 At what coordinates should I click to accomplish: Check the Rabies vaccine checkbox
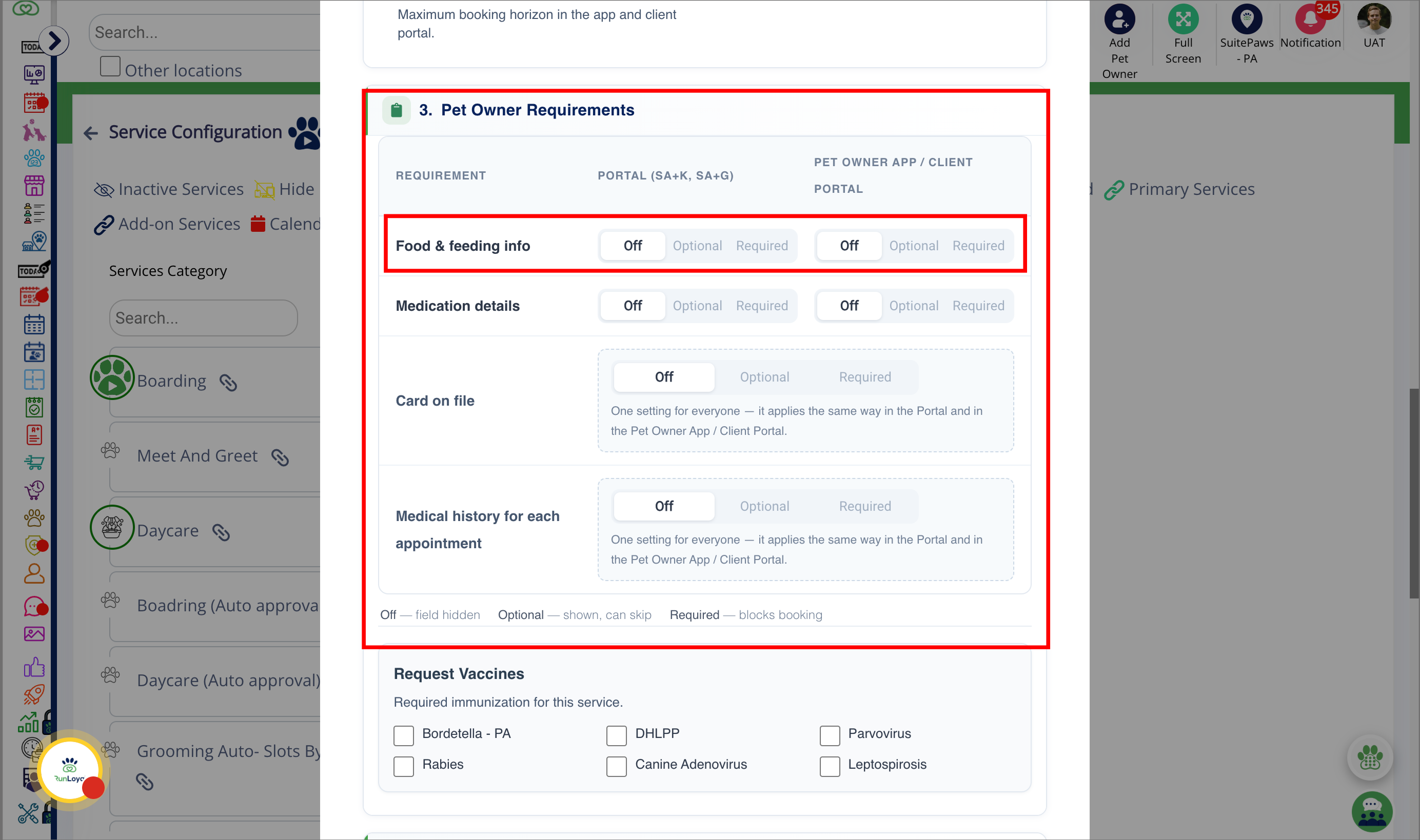404,766
